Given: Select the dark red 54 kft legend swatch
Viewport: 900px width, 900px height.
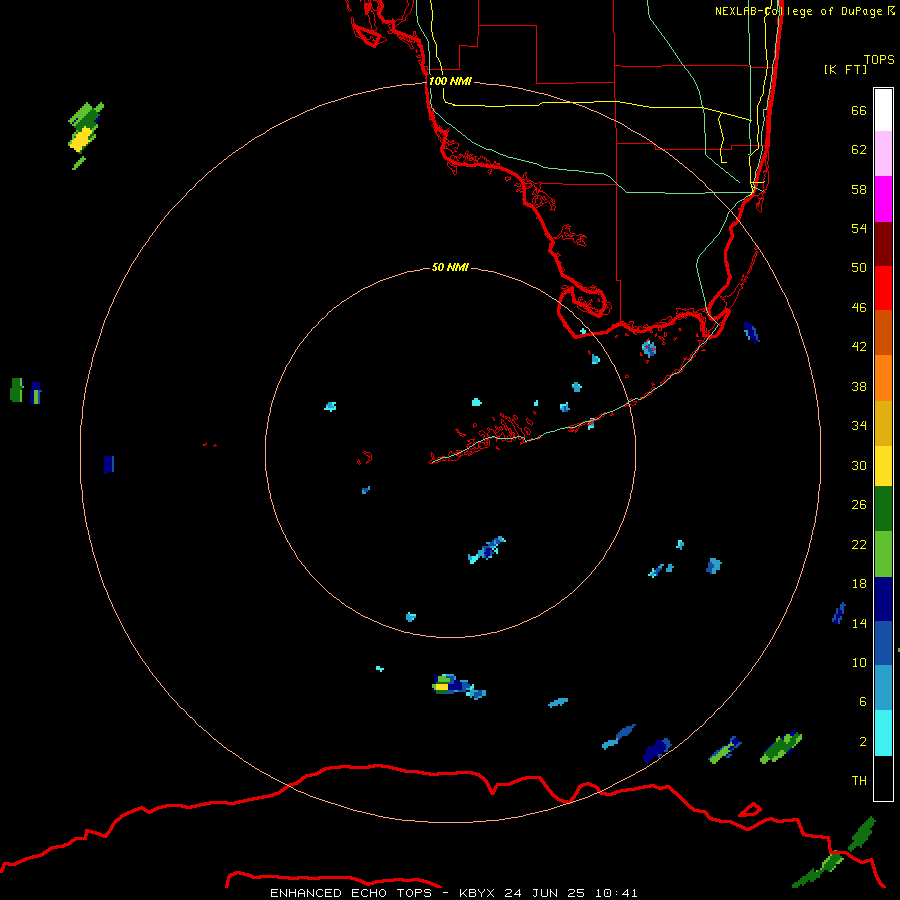Looking at the screenshot, I should click(x=883, y=243).
